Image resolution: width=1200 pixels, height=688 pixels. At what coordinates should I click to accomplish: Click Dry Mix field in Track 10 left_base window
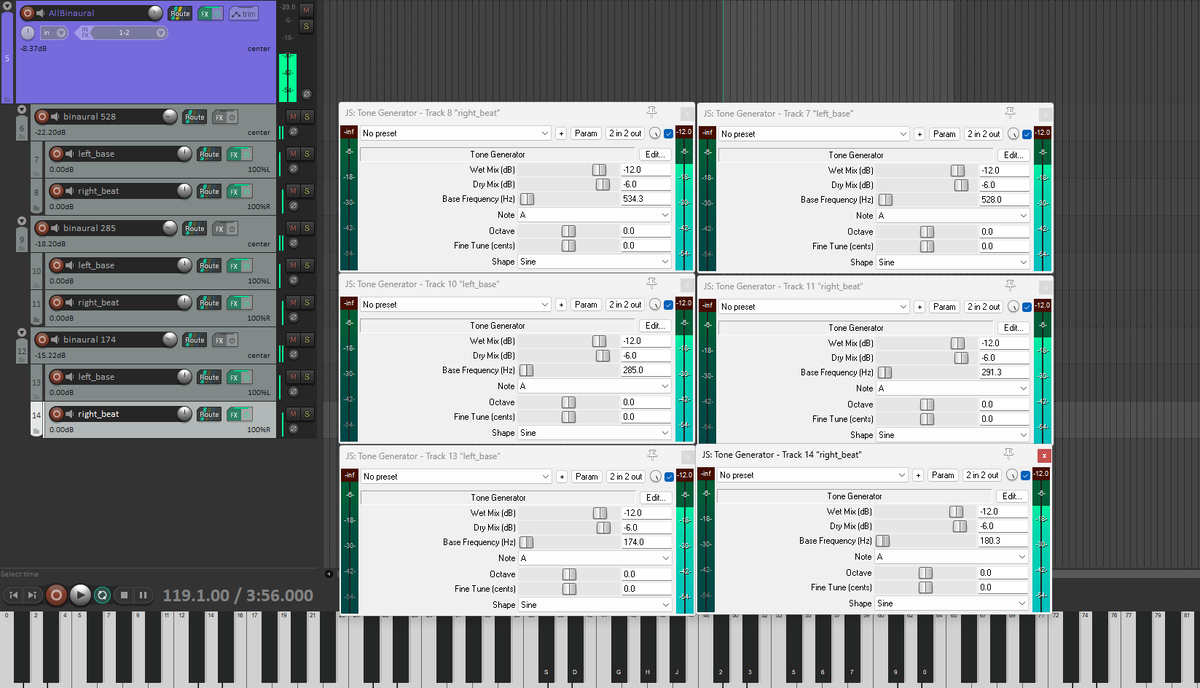click(x=646, y=356)
